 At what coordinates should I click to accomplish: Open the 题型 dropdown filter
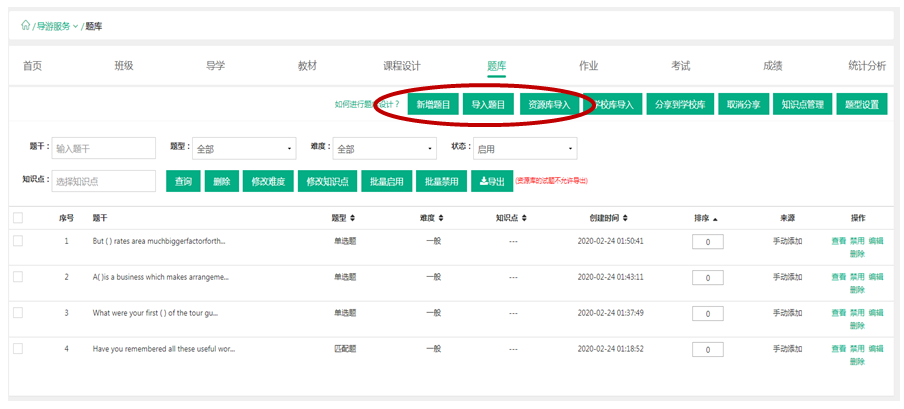(x=244, y=148)
